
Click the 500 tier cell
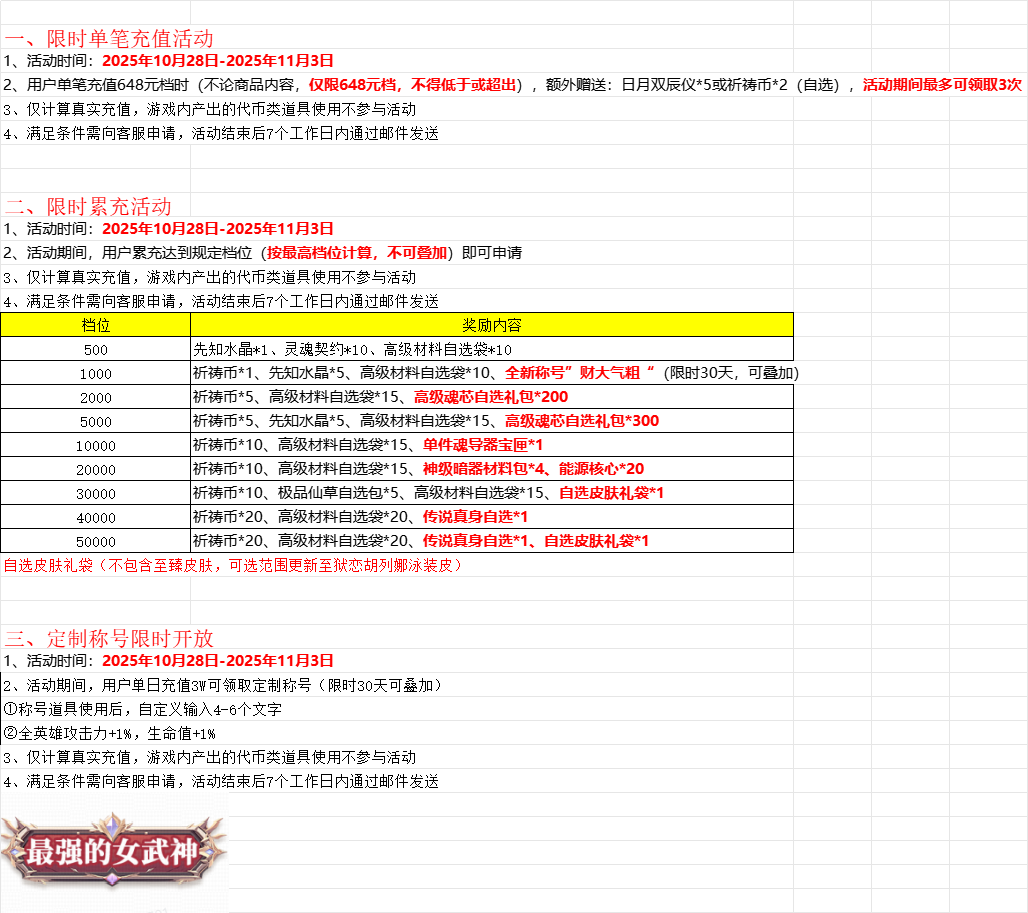pos(95,349)
